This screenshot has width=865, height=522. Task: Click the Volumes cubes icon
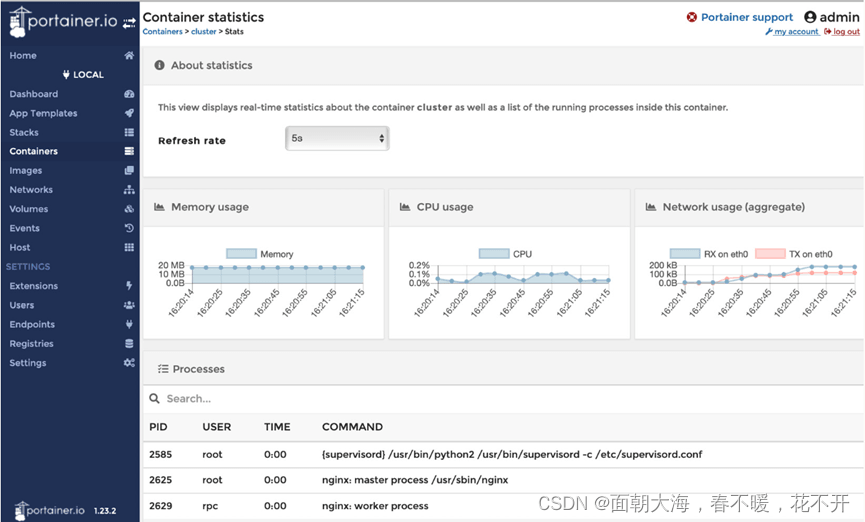click(x=129, y=209)
